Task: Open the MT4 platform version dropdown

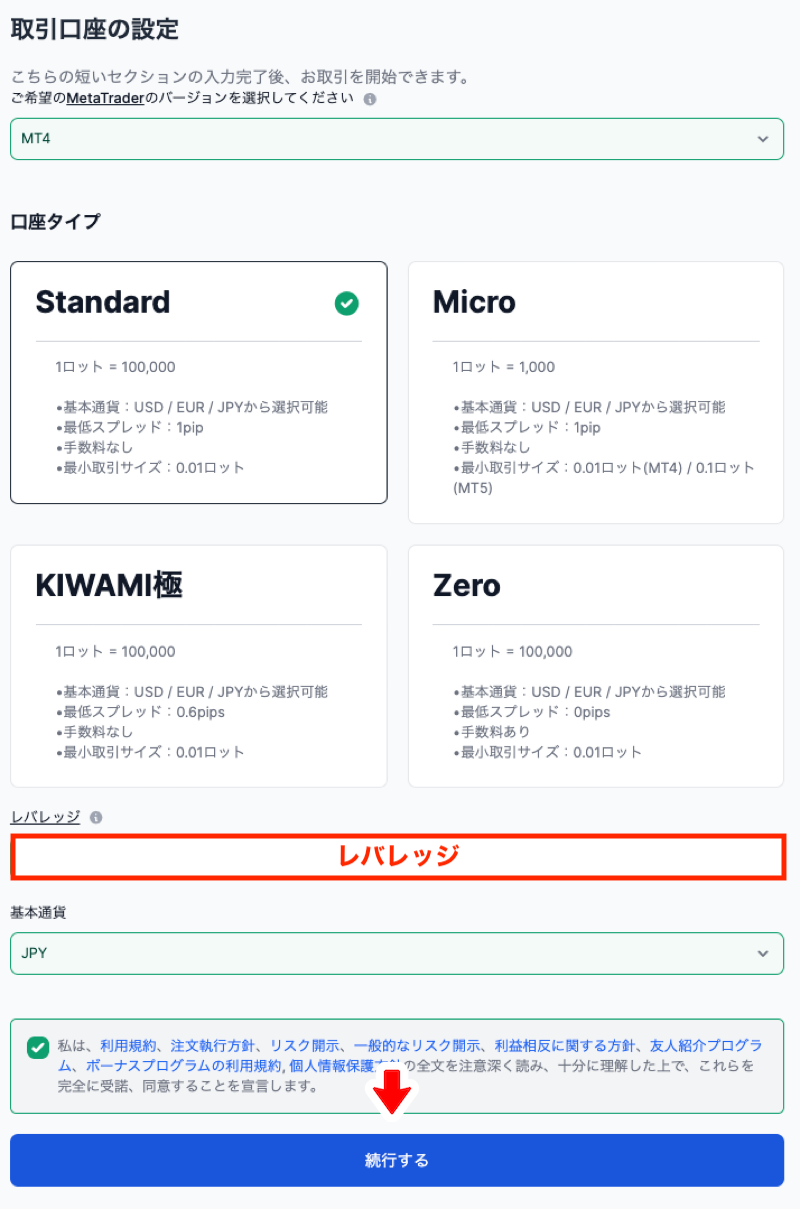Action: [397, 139]
